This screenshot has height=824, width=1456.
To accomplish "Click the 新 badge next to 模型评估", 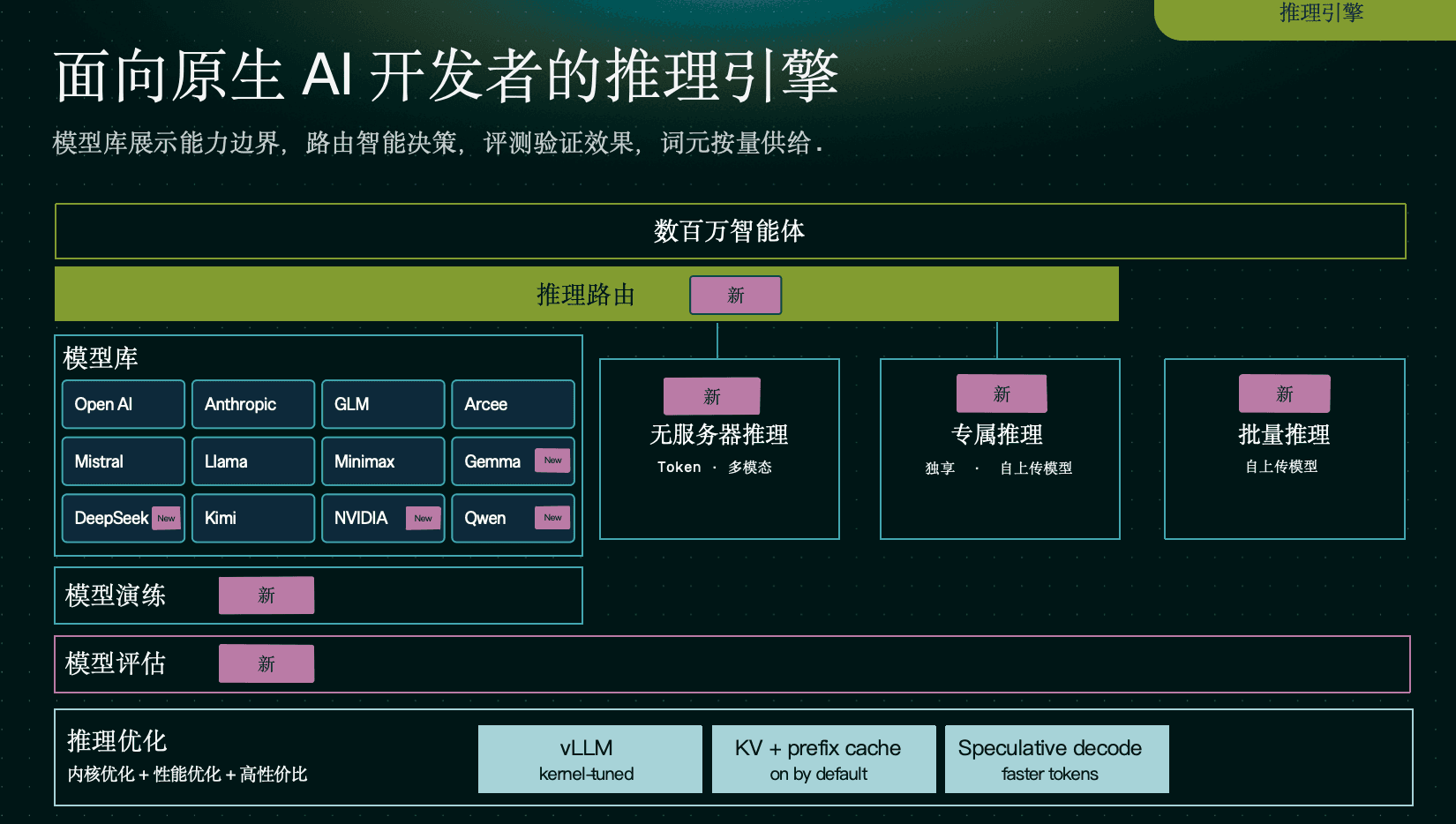I will [266, 663].
